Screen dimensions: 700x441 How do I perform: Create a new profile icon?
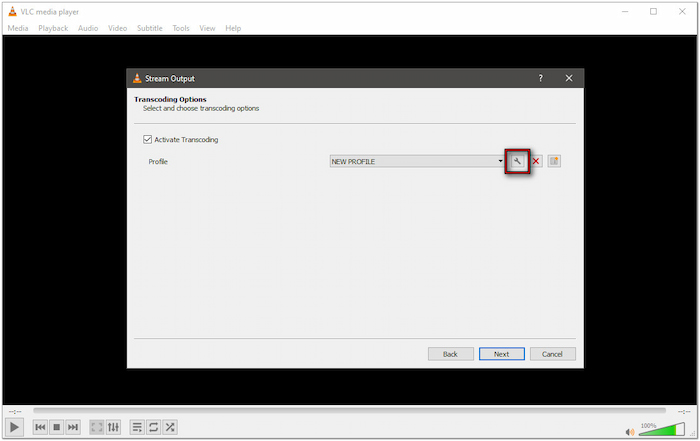554,162
